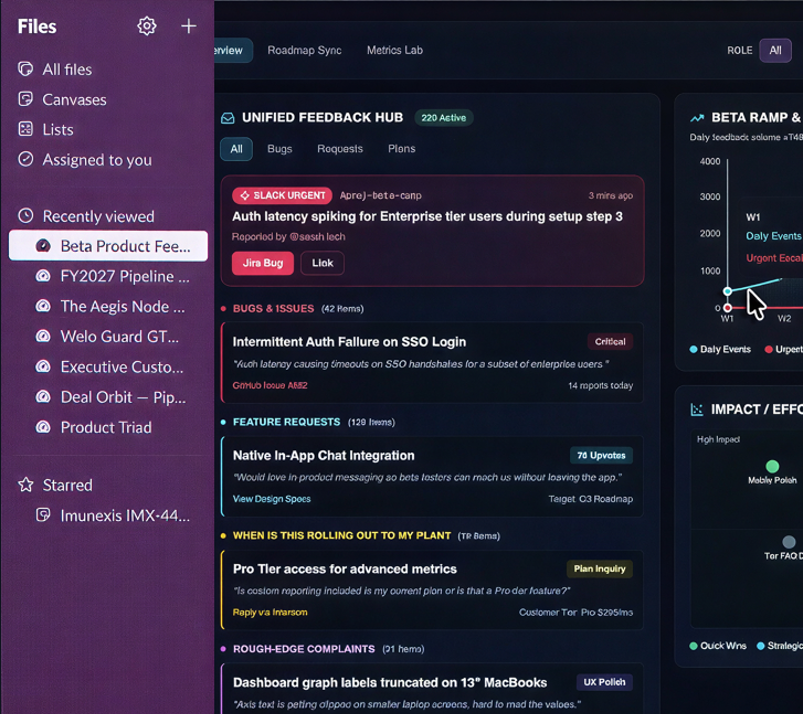Click the Critical severity badge
Viewport: 804px width, 714px height.
click(610, 342)
